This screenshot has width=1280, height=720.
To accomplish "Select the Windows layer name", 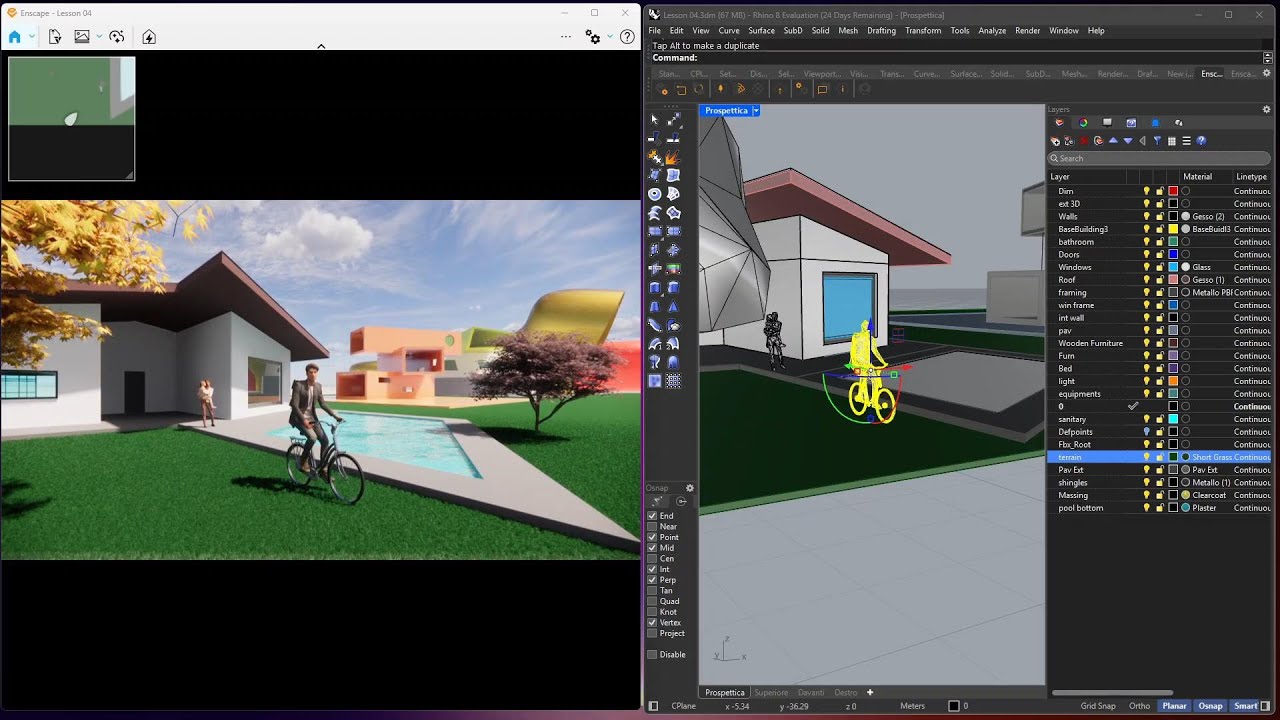I will pos(1075,267).
